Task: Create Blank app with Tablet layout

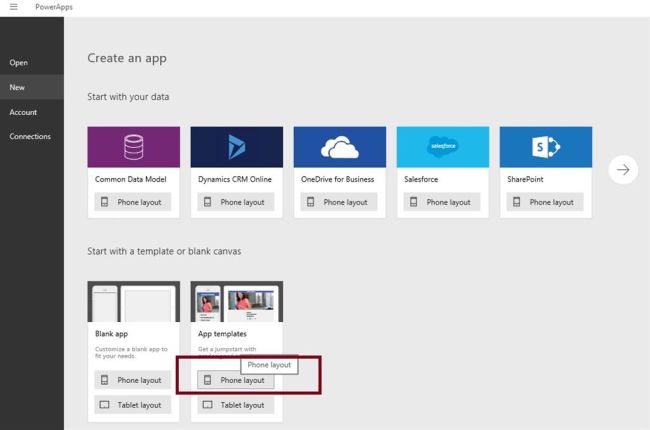Action: click(133, 405)
